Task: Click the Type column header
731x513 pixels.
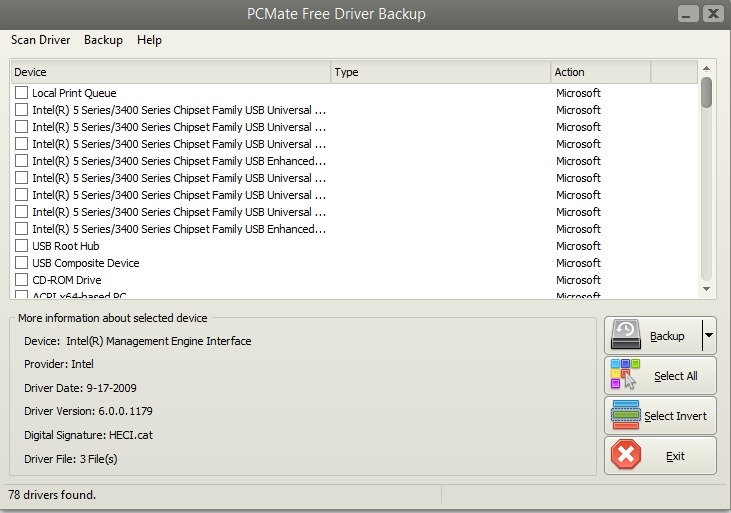Action: point(440,72)
